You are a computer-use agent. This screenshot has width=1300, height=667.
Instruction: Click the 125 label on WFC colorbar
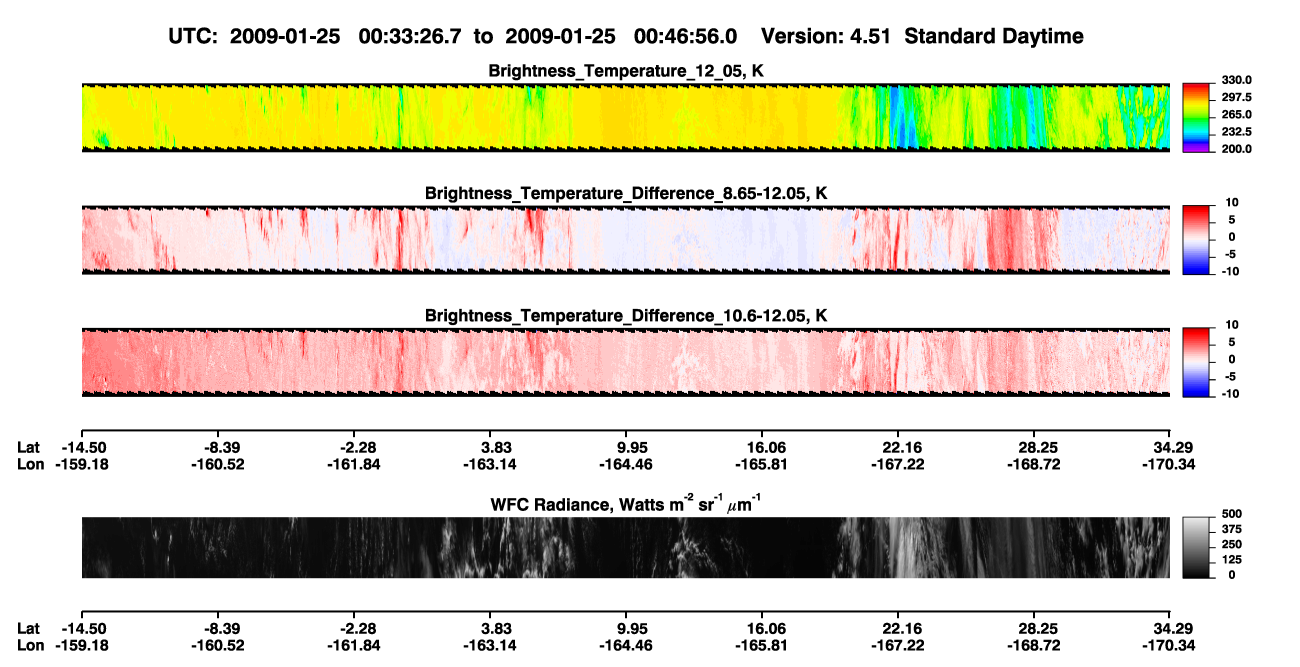point(1231,560)
